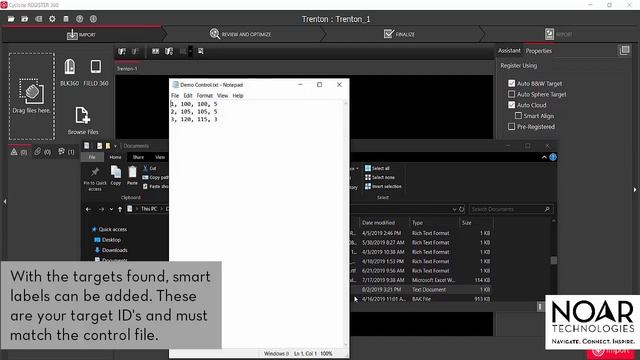Open Browse Files in Import panel
Screen dimensions: 640x360
(83, 121)
